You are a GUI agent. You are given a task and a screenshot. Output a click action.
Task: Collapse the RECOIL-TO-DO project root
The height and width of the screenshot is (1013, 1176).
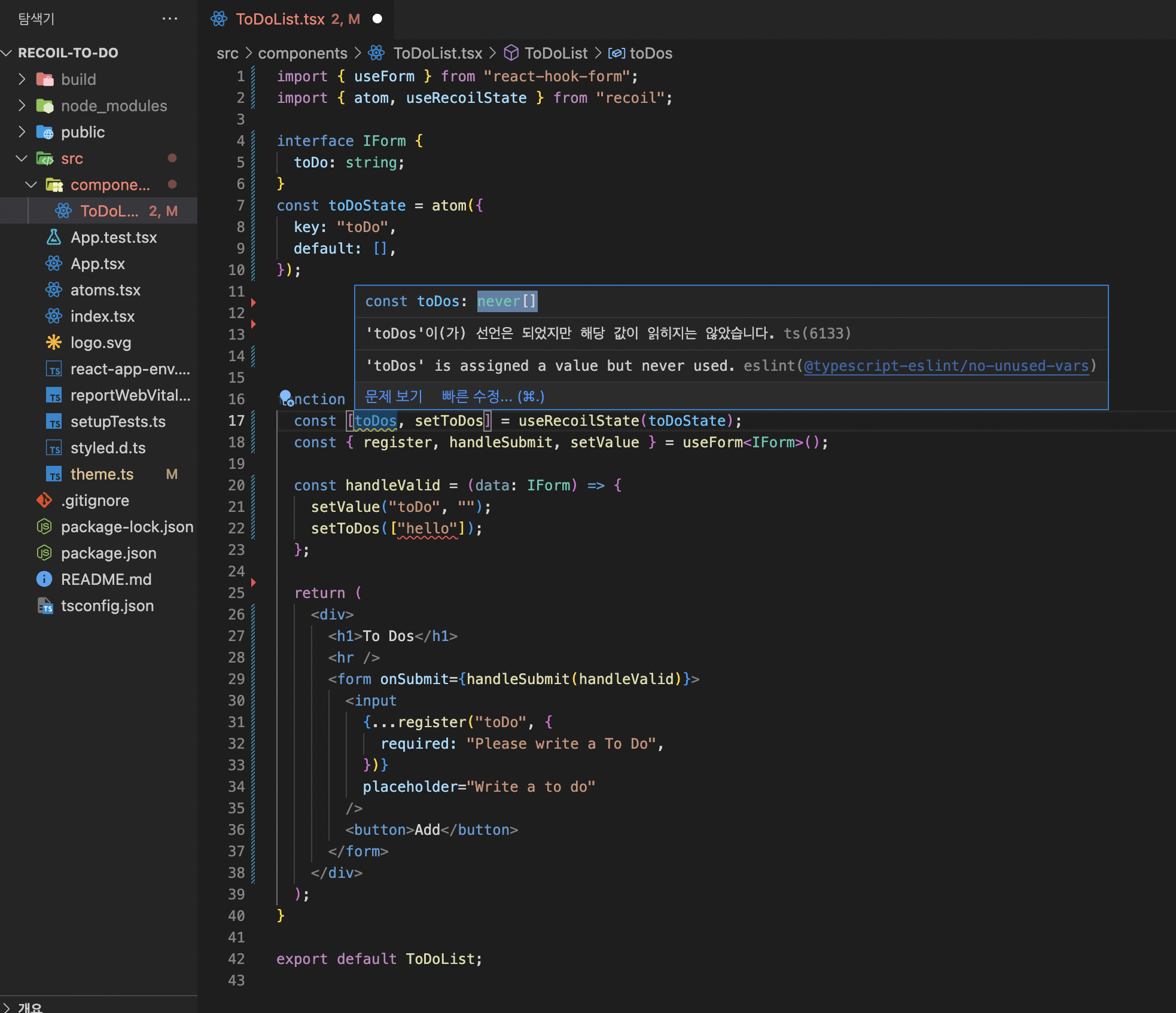pos(7,53)
